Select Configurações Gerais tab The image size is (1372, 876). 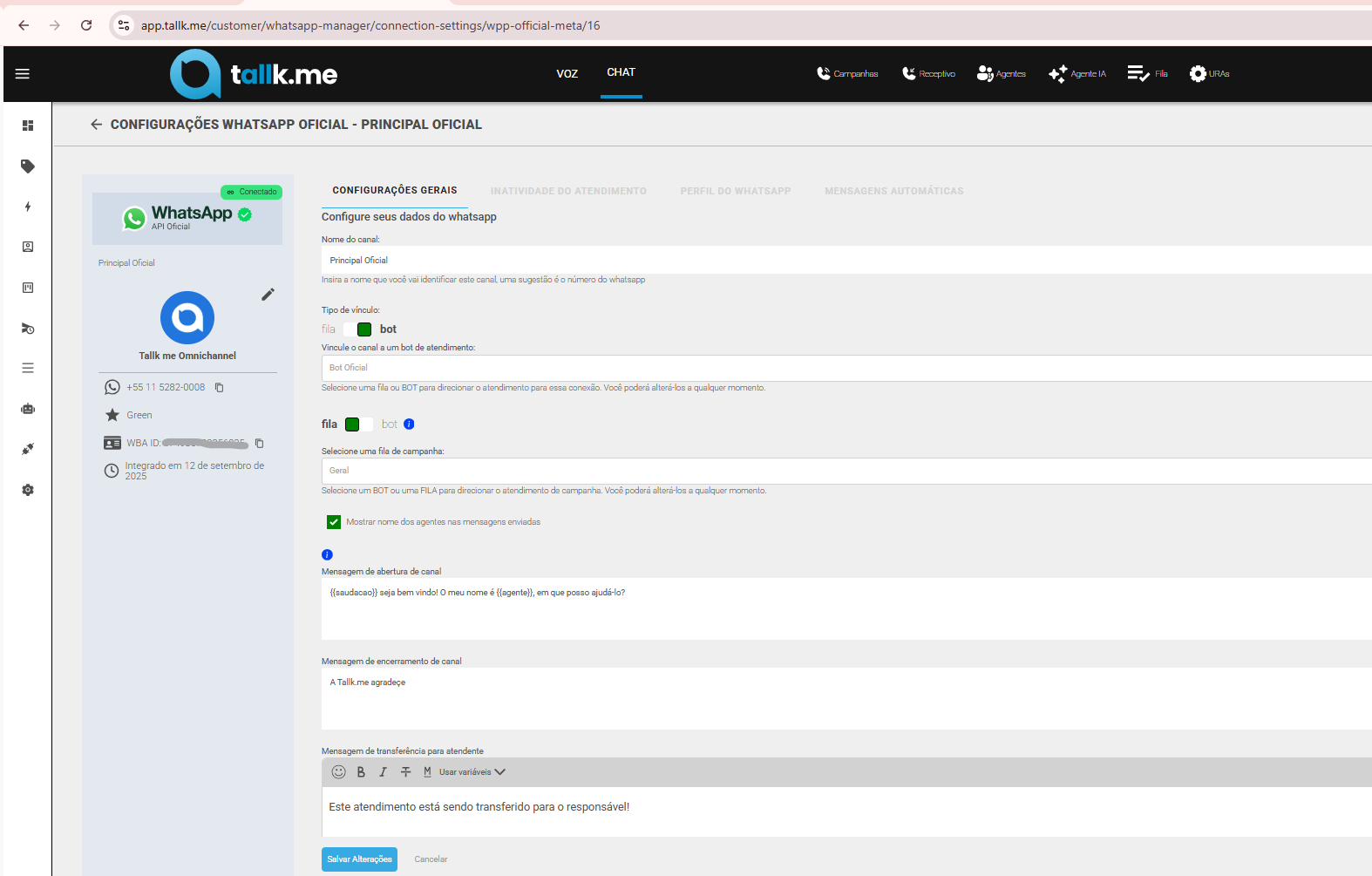pos(395,190)
